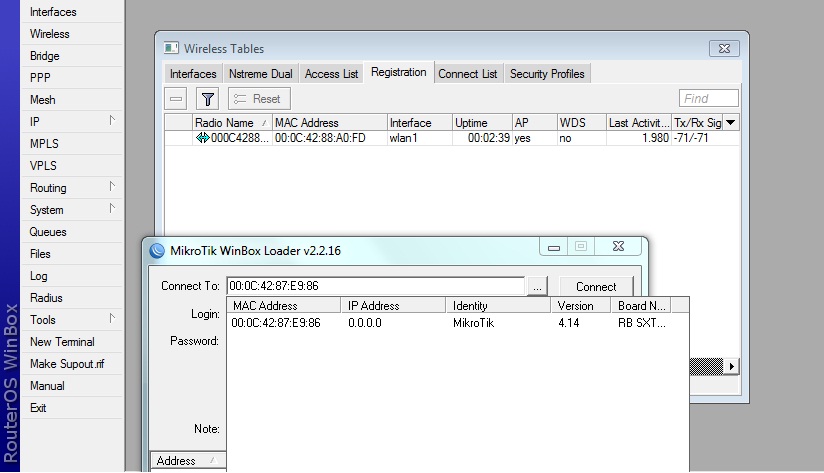The width and height of the screenshot is (824, 473).
Task: Click the 0.0.0.0 IP address cell
Action: click(365, 323)
